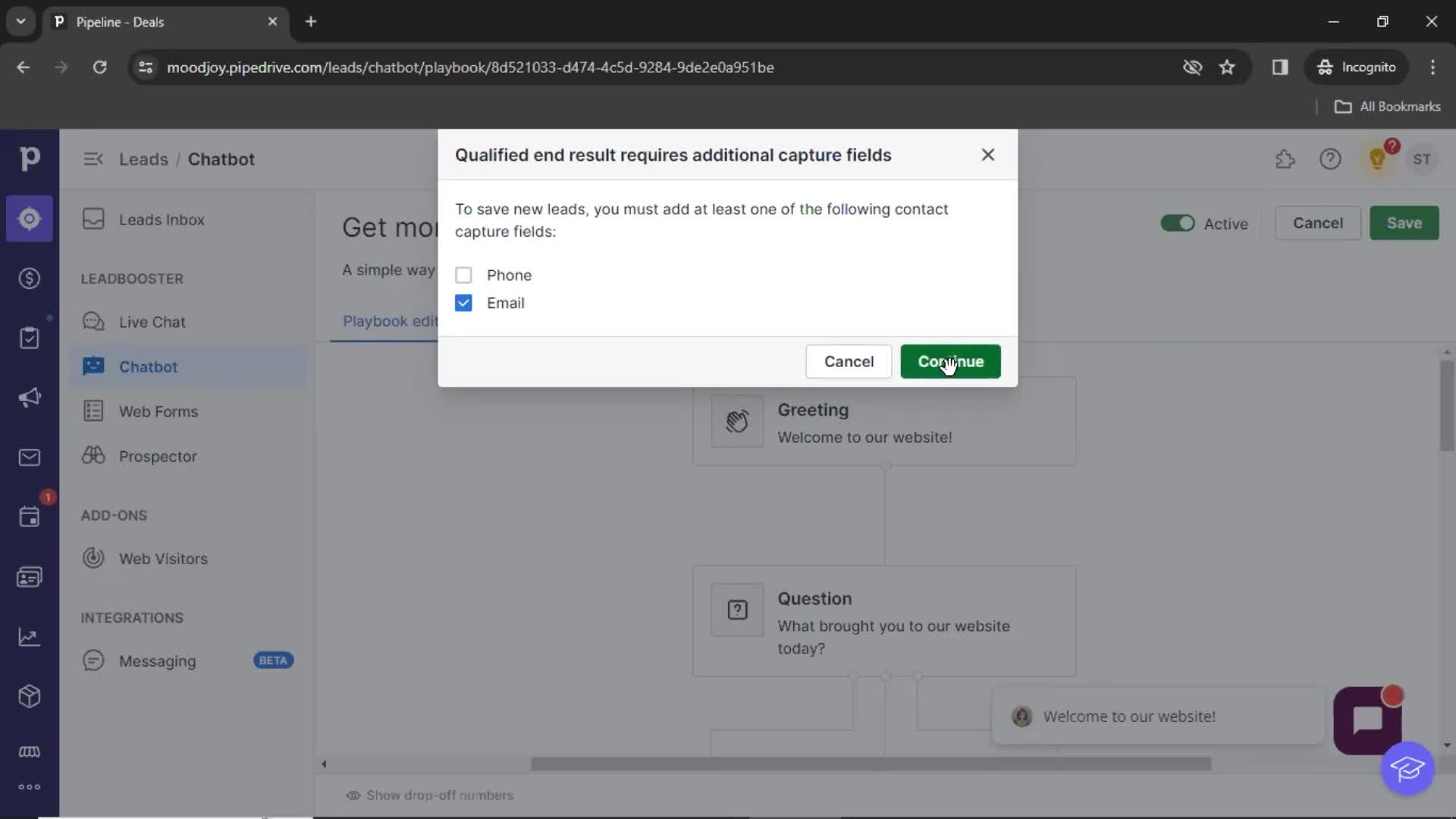Open the Prospector tool

(x=158, y=455)
